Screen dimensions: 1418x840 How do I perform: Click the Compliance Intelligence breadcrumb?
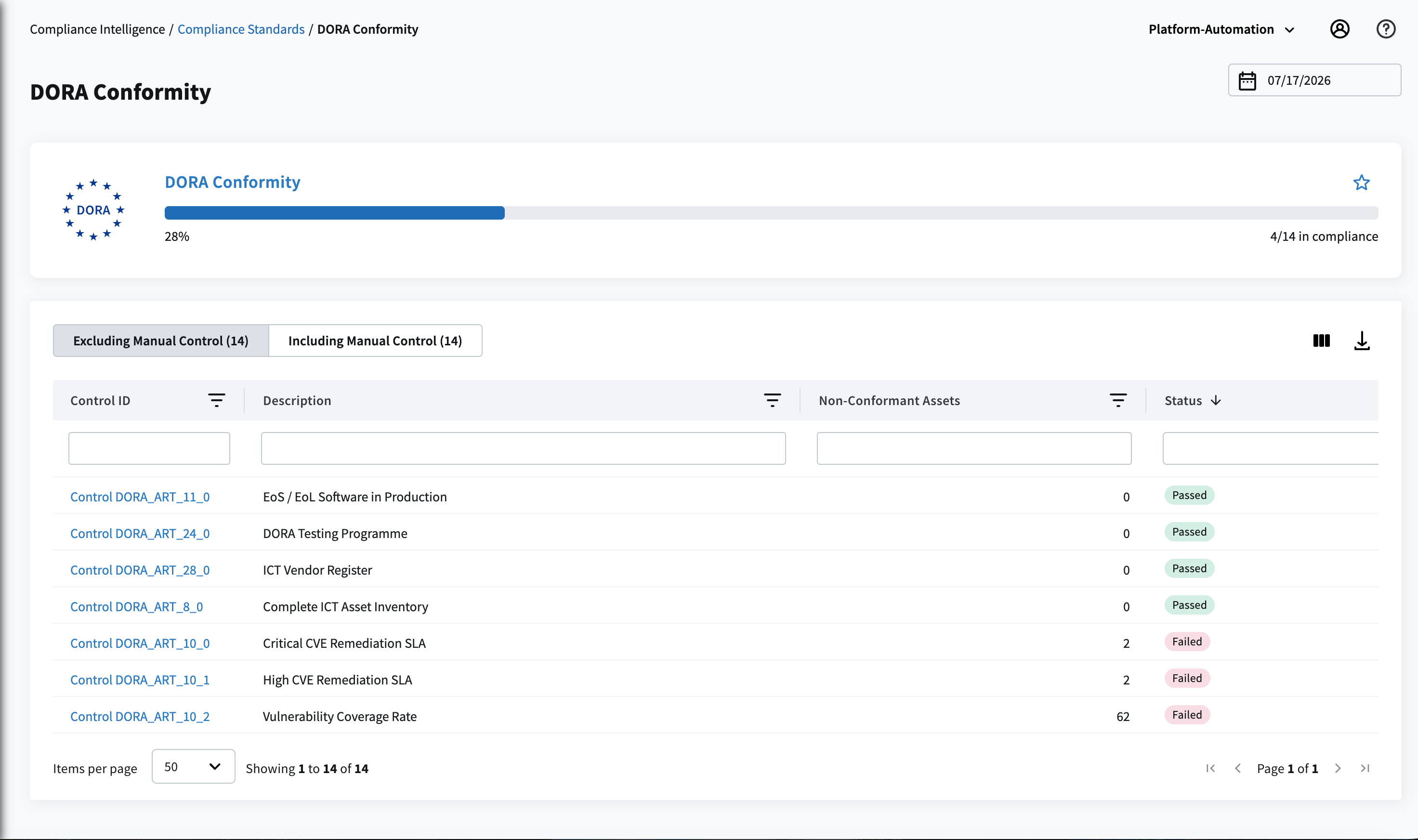point(97,29)
